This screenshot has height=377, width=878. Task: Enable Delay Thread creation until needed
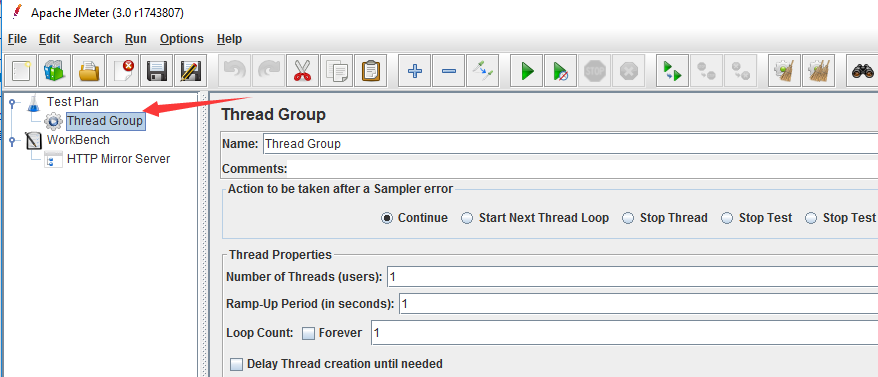tap(237, 364)
